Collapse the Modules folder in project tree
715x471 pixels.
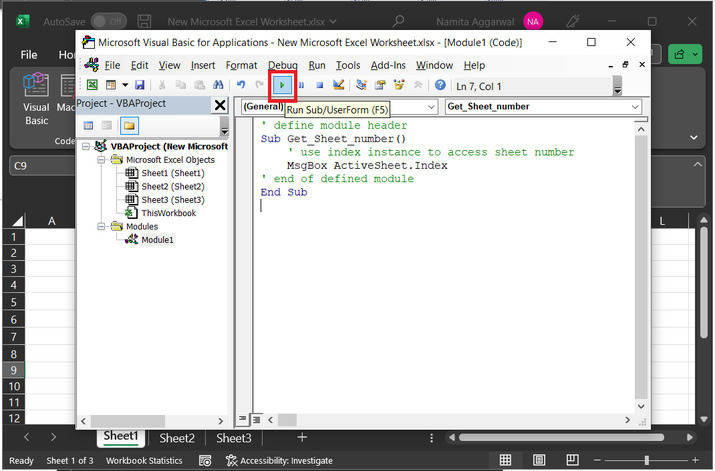coord(103,227)
